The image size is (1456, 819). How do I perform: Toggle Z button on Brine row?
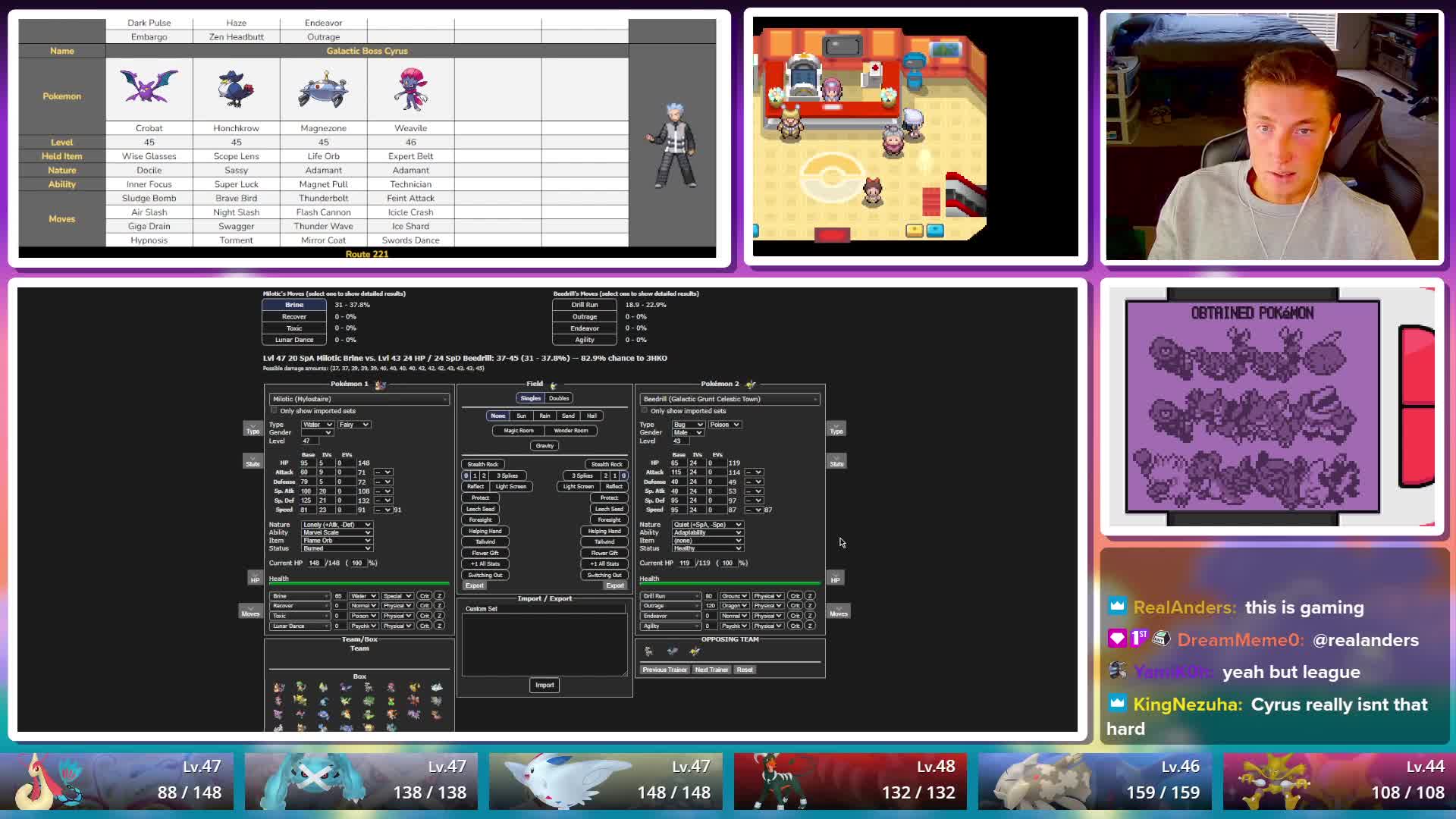[x=439, y=596]
